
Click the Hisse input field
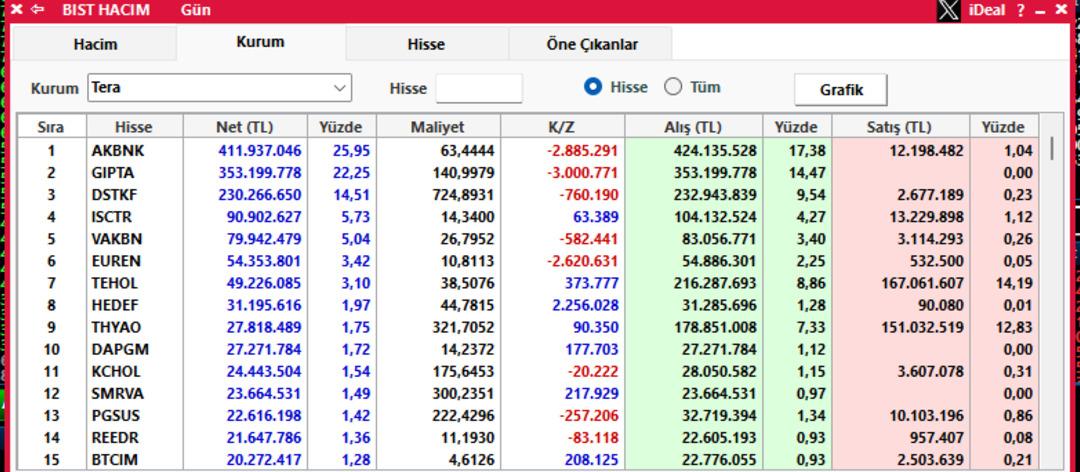[479, 88]
